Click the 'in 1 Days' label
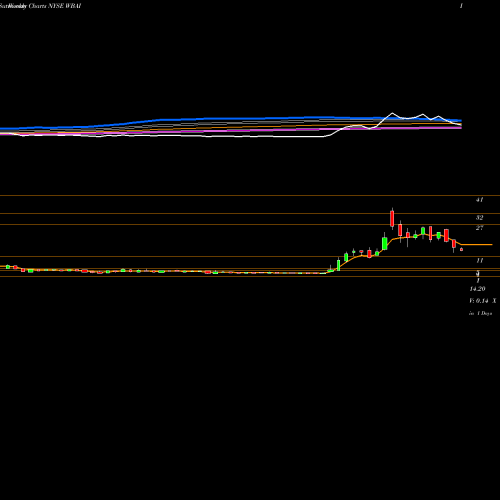The height and width of the screenshot is (500, 500). pyautogui.click(x=480, y=313)
